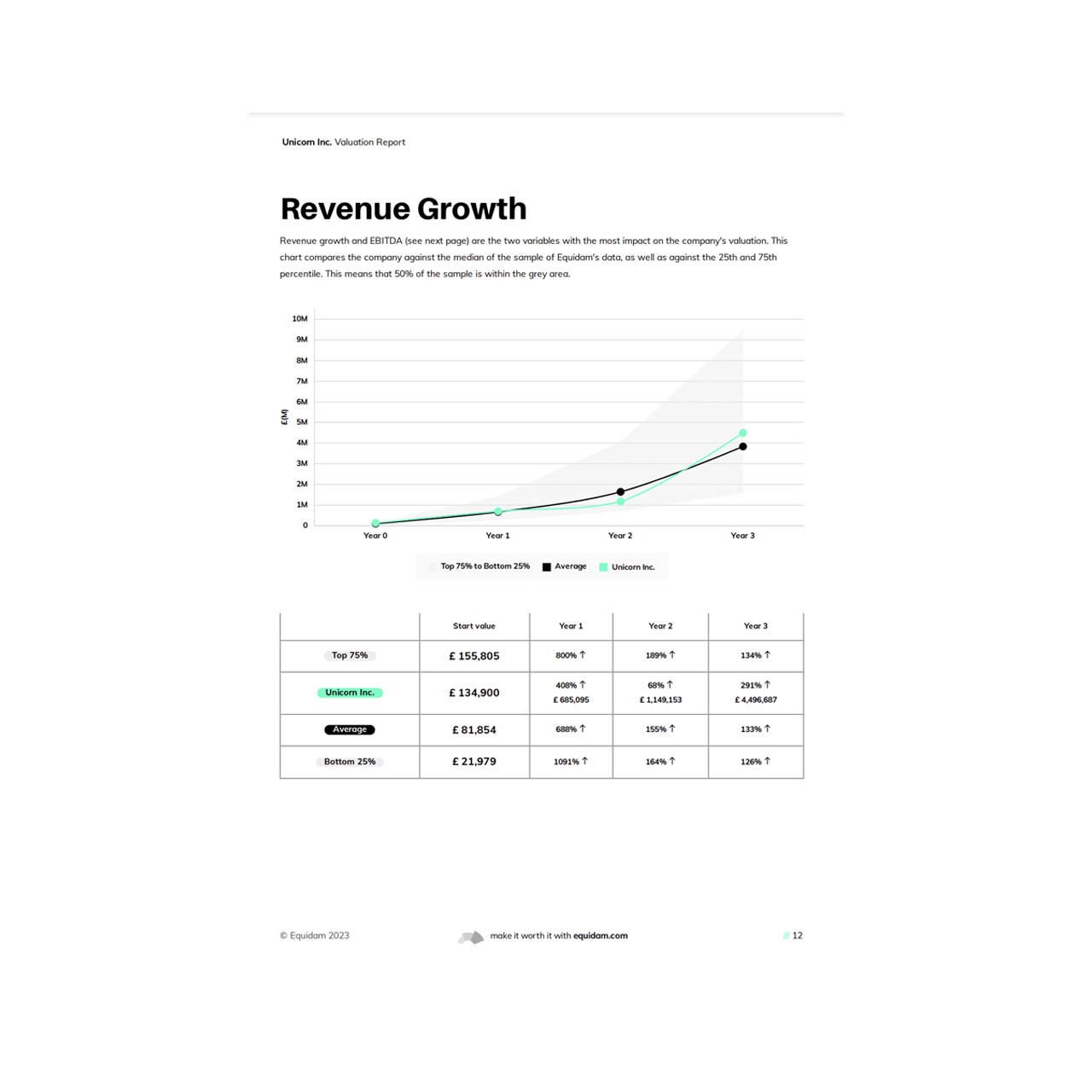Screen dimensions: 1092x1092
Task: Click the '£ 134,900' start value cell
Action: [x=474, y=693]
